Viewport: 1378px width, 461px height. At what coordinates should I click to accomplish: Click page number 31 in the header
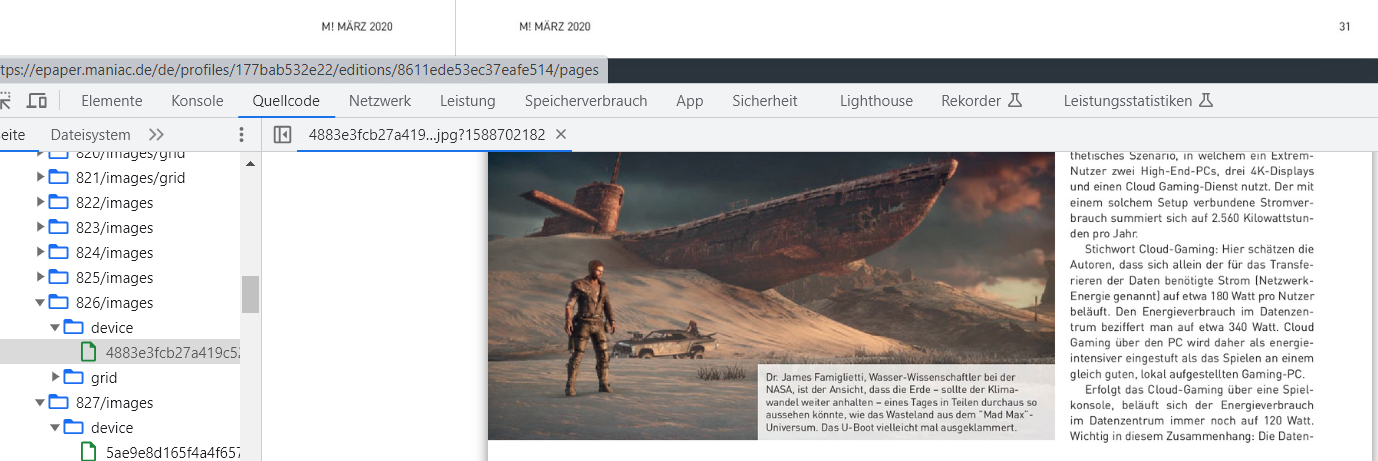pos(1345,26)
